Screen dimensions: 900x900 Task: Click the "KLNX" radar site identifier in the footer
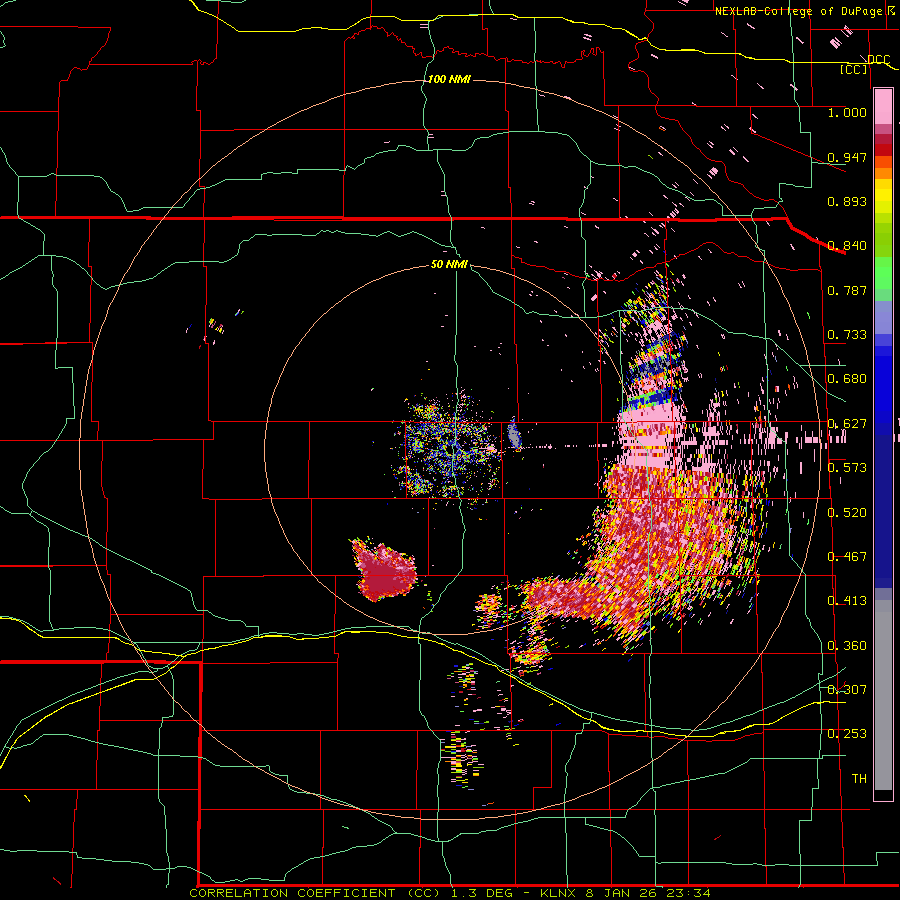pos(559,893)
